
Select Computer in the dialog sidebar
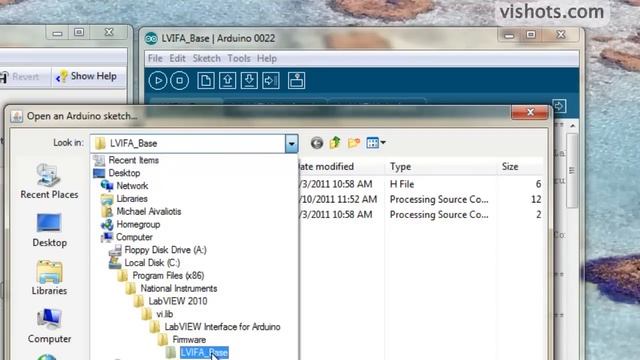pos(49,326)
